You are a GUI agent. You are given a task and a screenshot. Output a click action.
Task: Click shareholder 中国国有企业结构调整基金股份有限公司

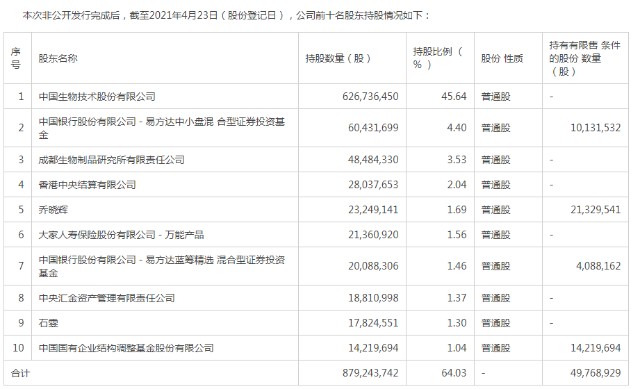point(126,348)
